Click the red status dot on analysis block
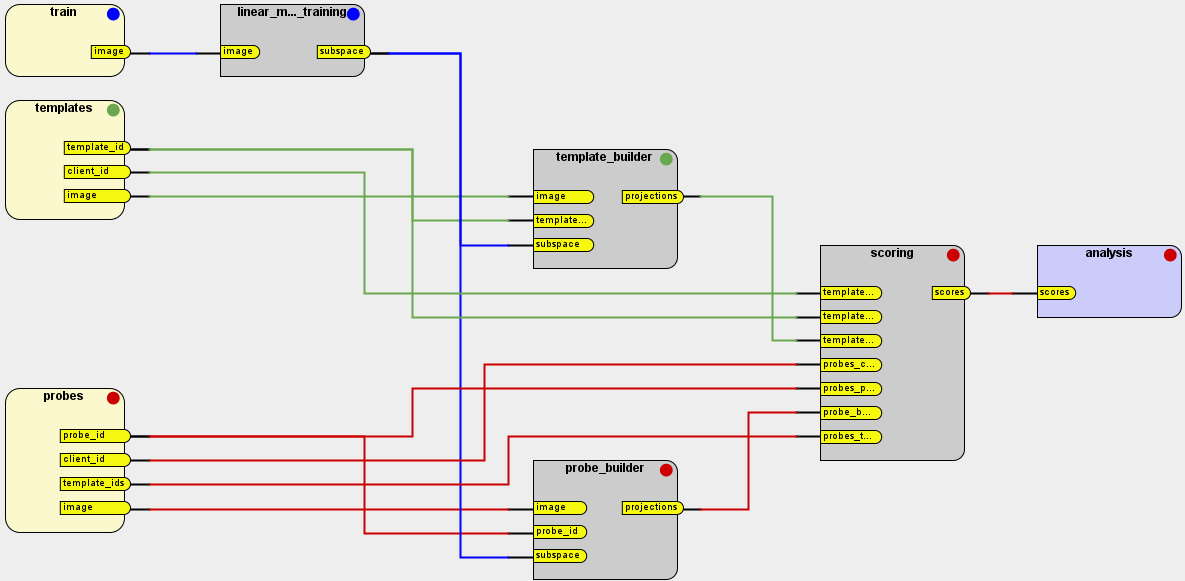 [x=1168, y=254]
